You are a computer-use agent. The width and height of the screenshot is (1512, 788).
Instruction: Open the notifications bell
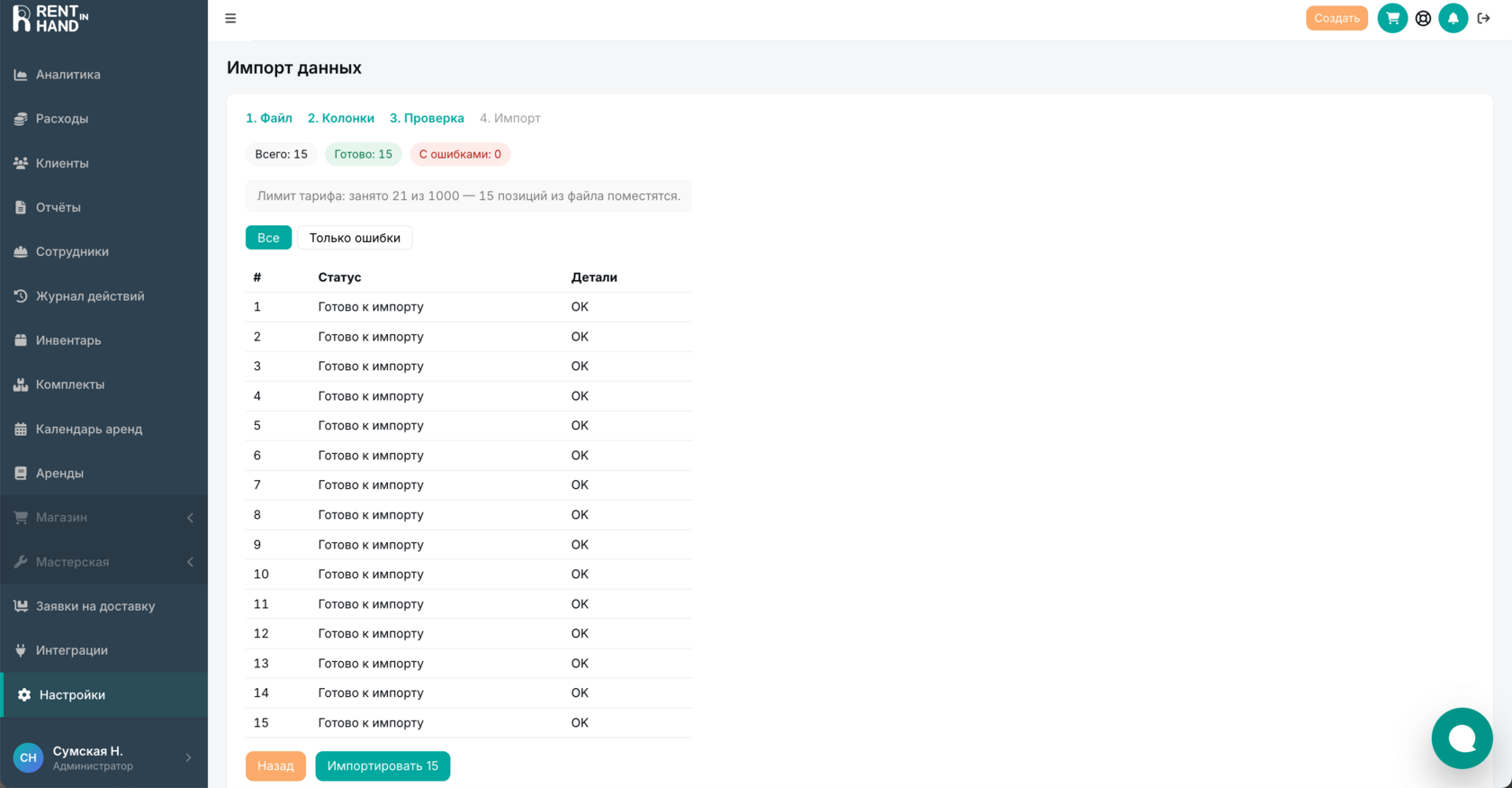1453,18
